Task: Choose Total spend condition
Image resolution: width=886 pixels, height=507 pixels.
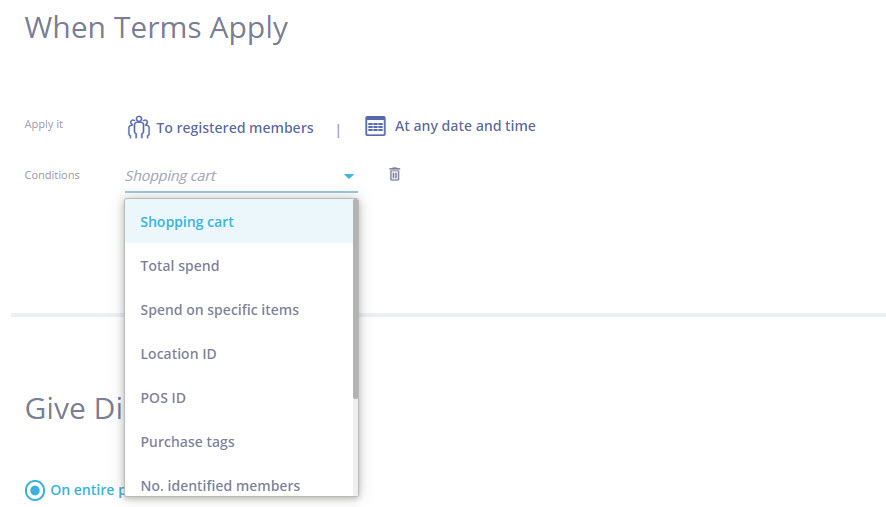Action: [239, 266]
